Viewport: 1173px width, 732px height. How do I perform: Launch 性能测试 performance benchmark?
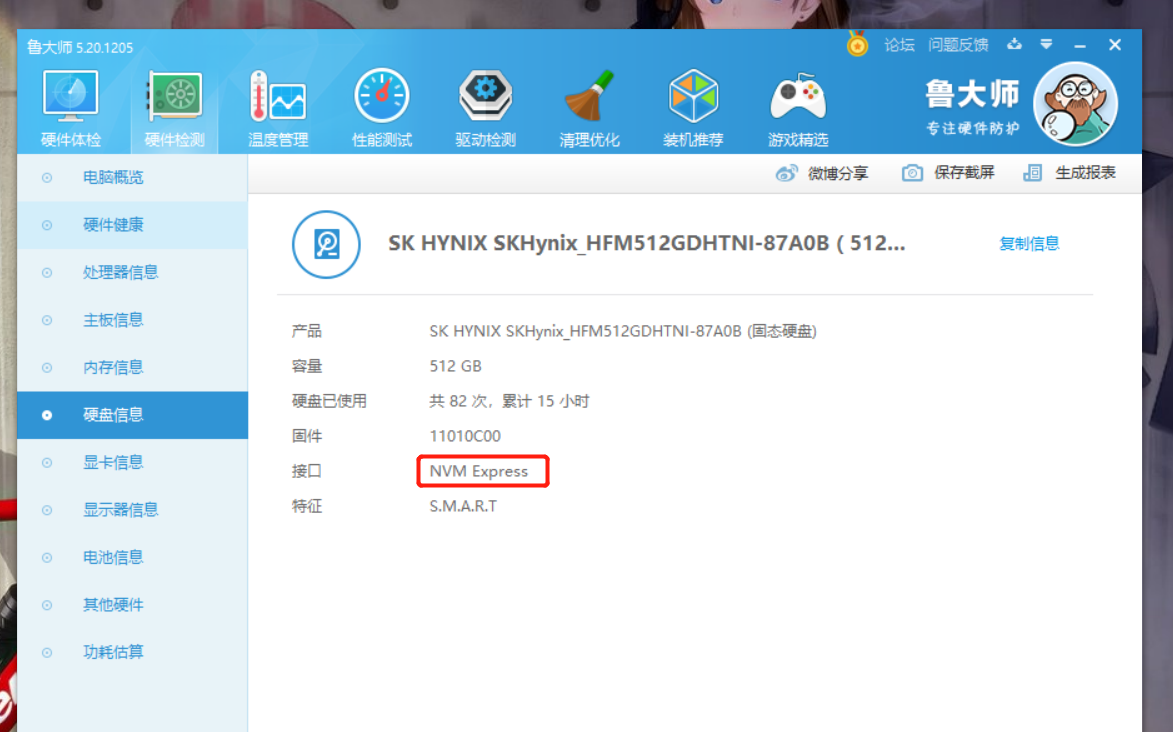[x=382, y=109]
